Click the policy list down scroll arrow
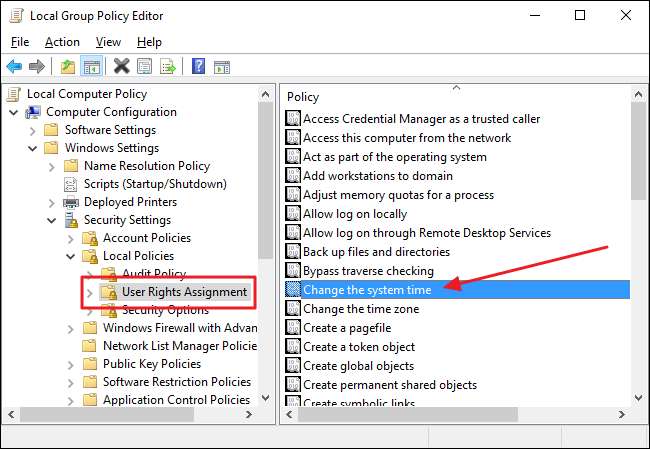This screenshot has width=650, height=449. click(638, 398)
